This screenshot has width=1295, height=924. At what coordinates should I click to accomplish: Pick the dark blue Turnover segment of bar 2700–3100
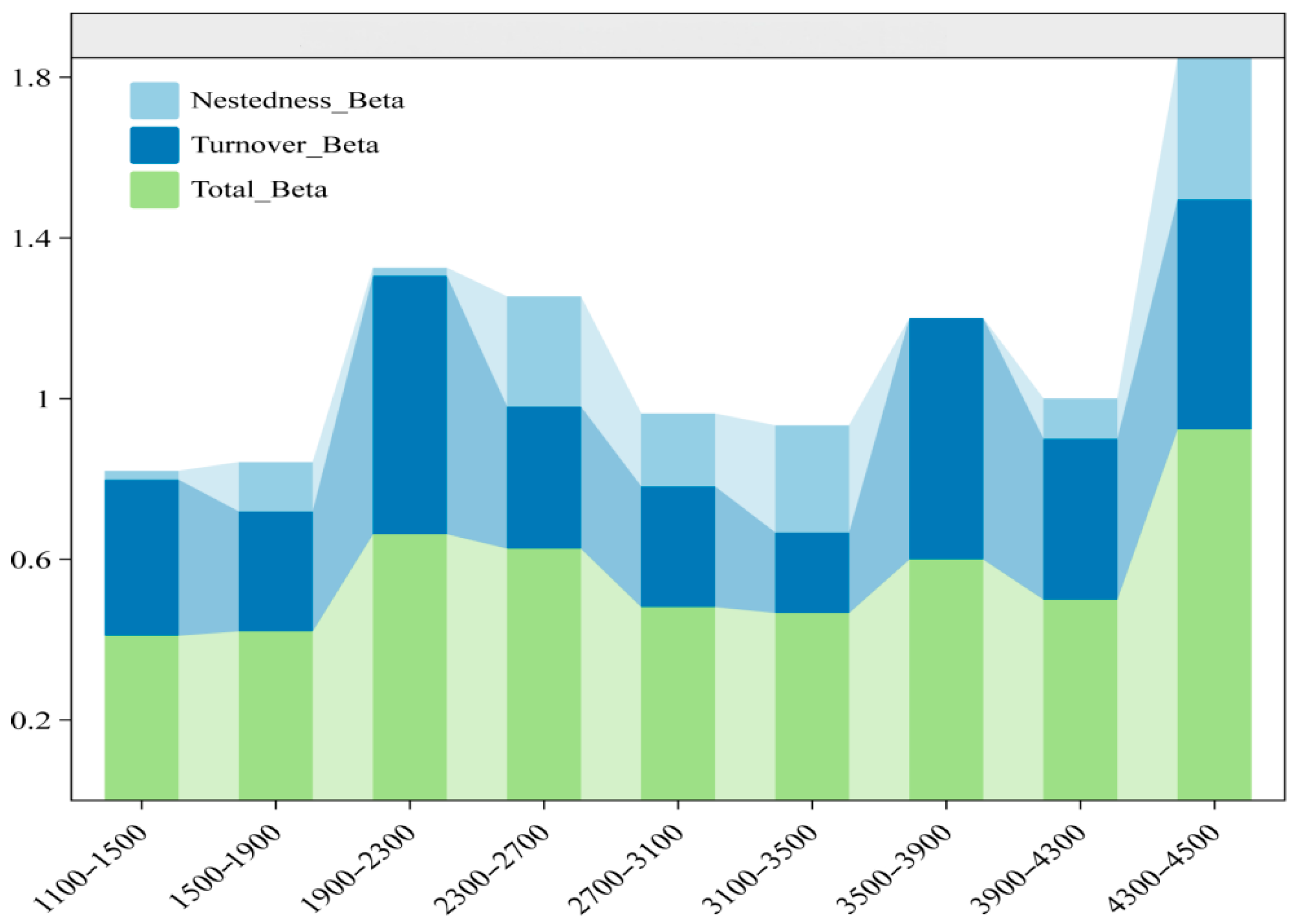coord(678,547)
